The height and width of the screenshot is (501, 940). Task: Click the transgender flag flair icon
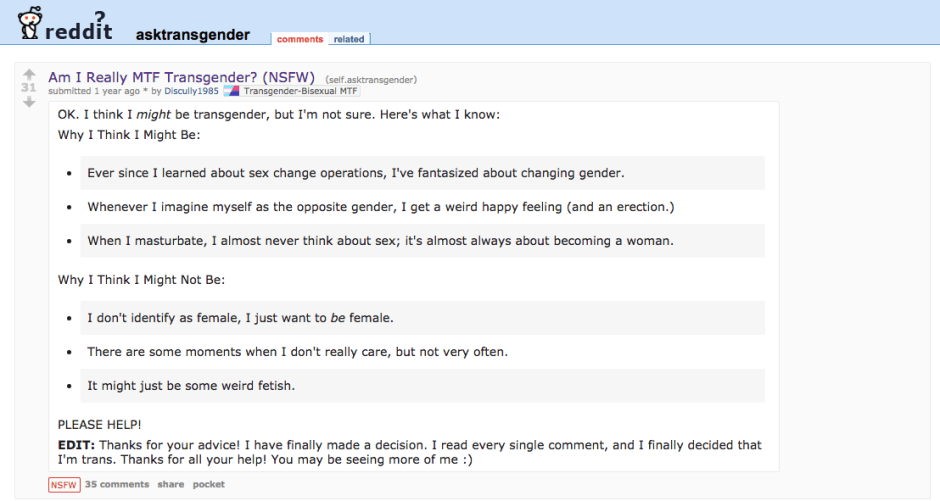[x=231, y=91]
